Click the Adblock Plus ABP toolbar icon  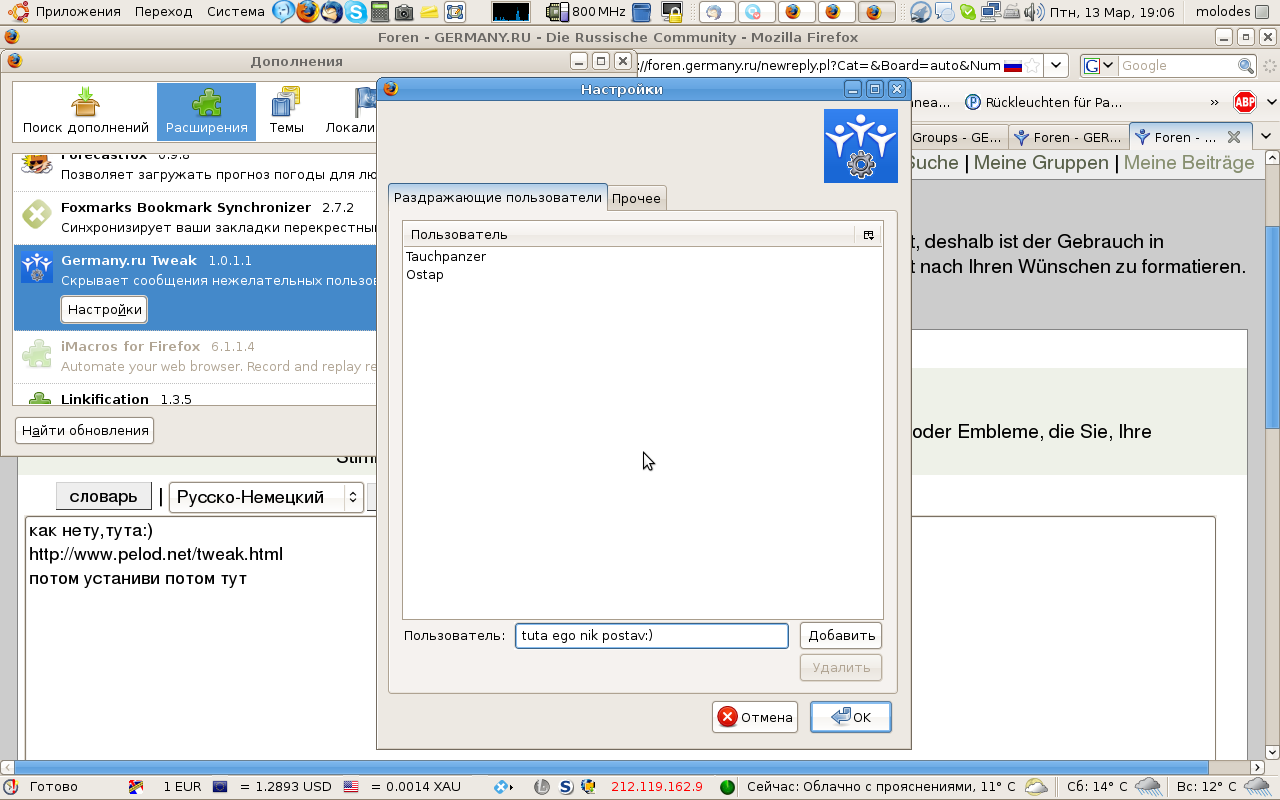[x=1244, y=102]
